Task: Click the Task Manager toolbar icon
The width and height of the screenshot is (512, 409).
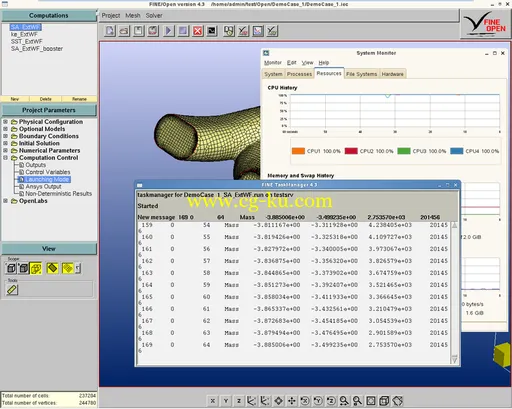Action: point(229,31)
